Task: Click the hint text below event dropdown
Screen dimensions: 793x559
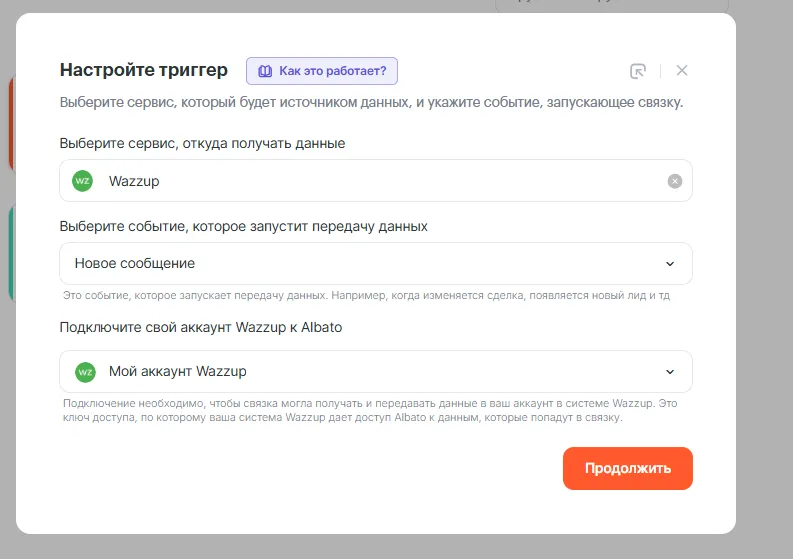Action: pyautogui.click(x=366, y=296)
